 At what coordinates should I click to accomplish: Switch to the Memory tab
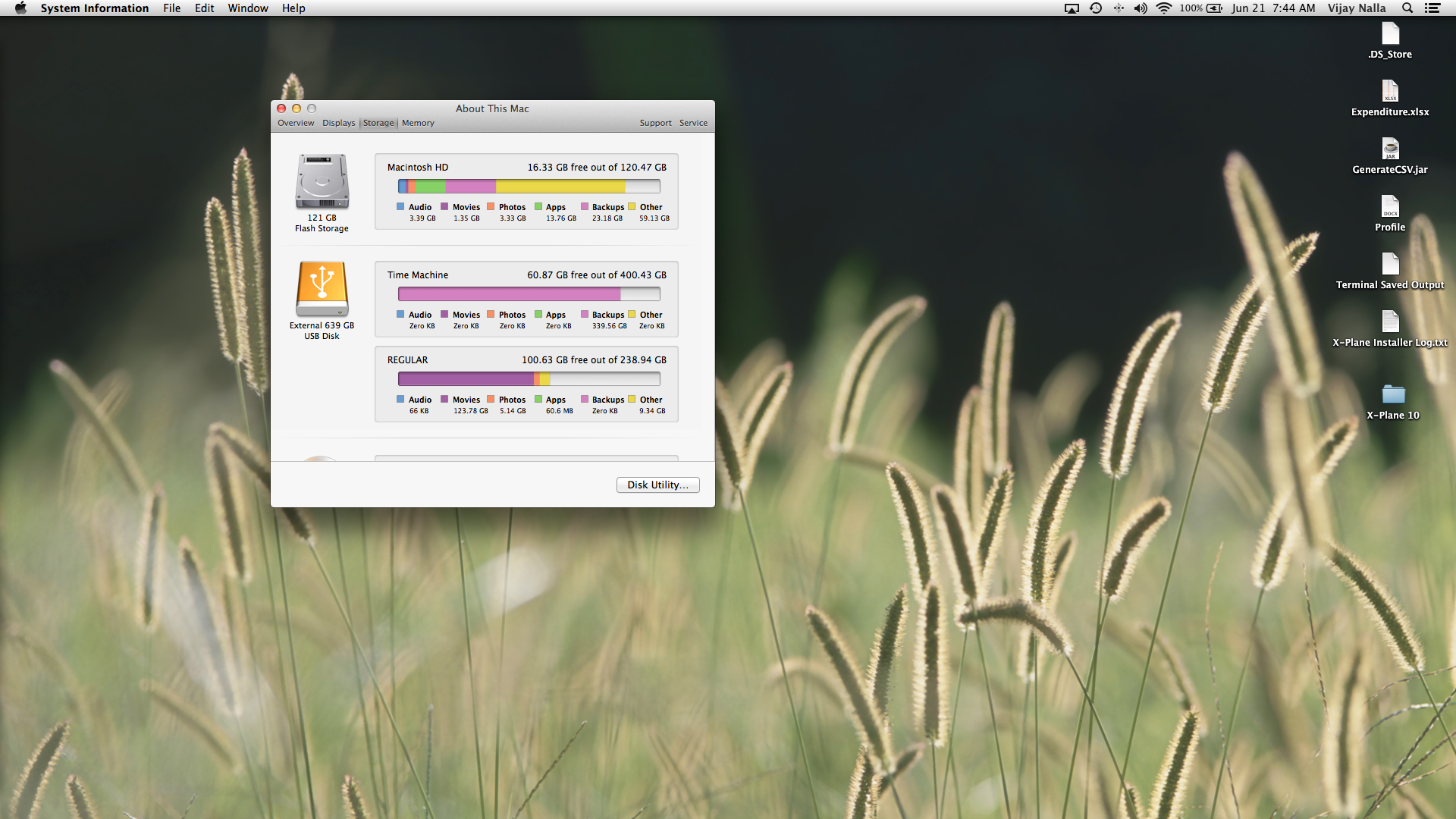point(418,123)
